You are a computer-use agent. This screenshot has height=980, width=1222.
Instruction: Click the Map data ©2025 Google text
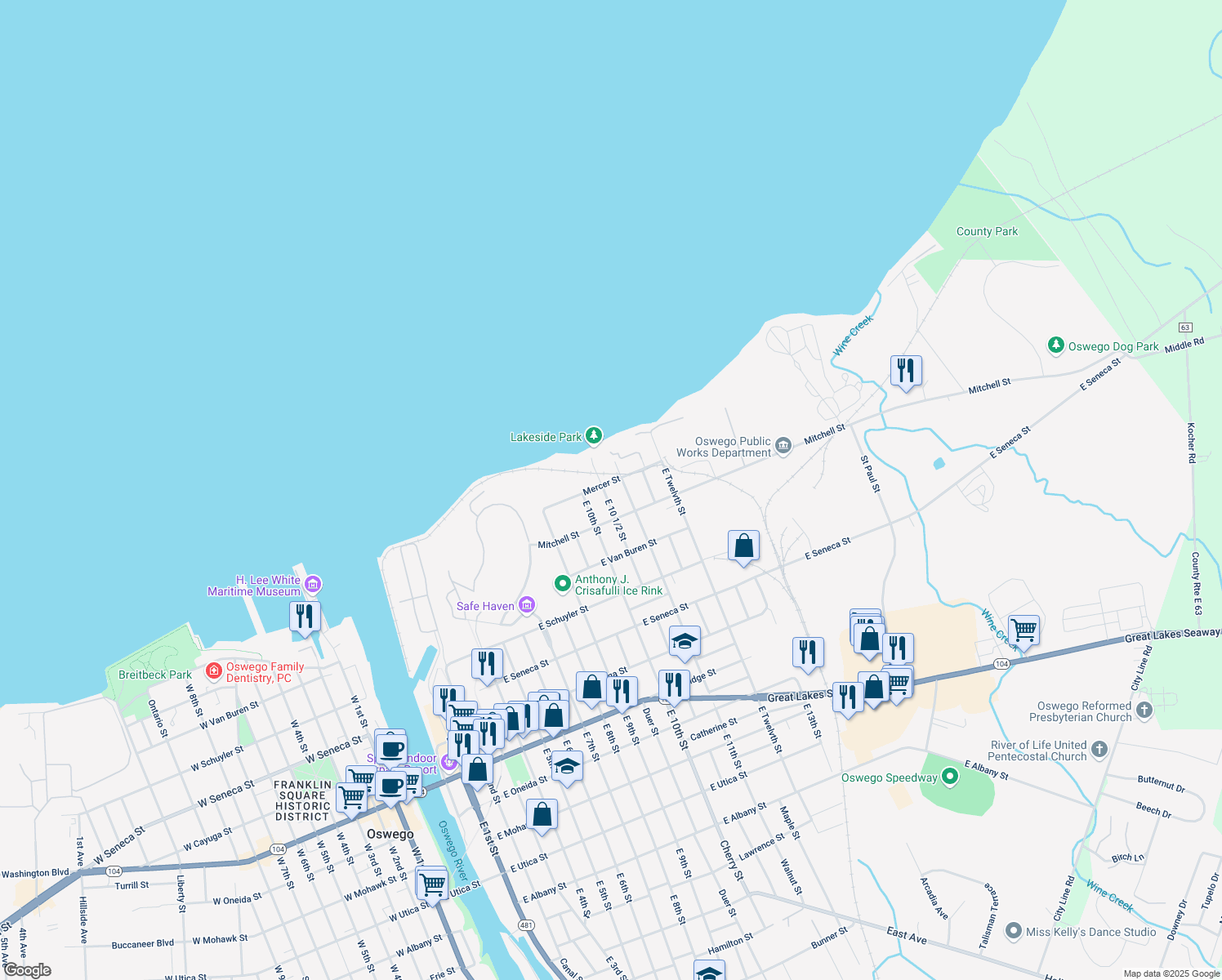tap(1171, 973)
